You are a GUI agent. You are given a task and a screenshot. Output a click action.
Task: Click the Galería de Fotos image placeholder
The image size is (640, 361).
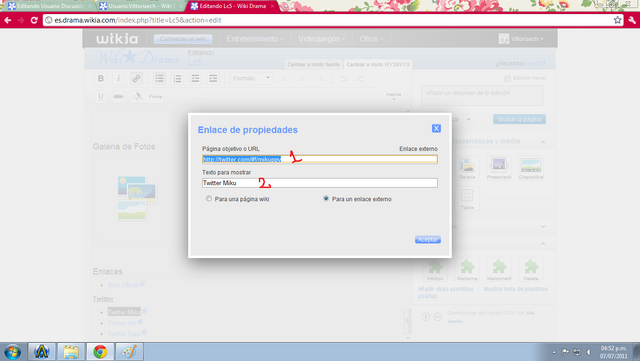[x=137, y=198]
